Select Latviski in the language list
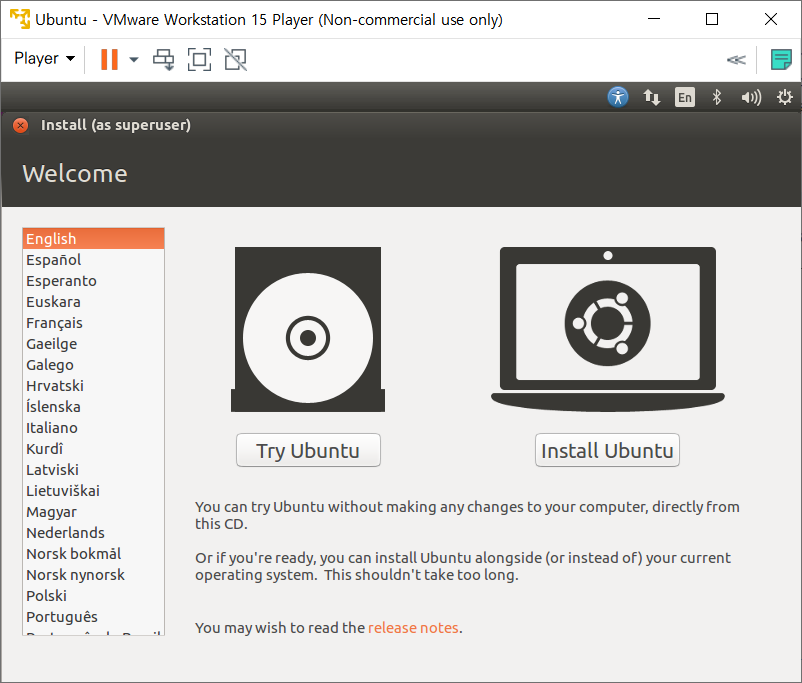 pyautogui.click(x=93, y=470)
